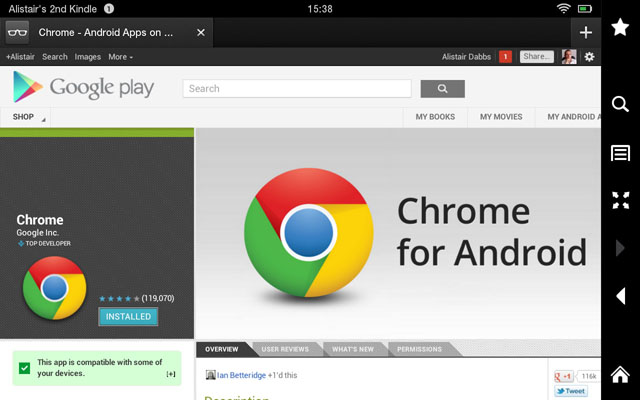Click the Top Developer badge

(44, 243)
